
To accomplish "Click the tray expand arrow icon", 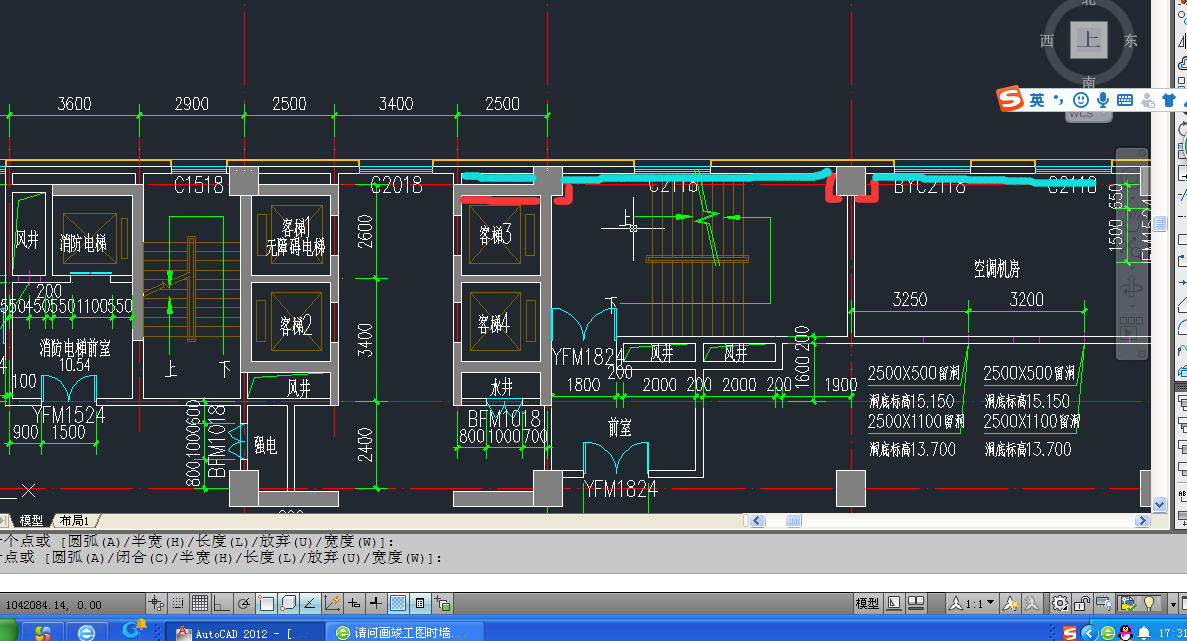I will tap(1089, 633).
